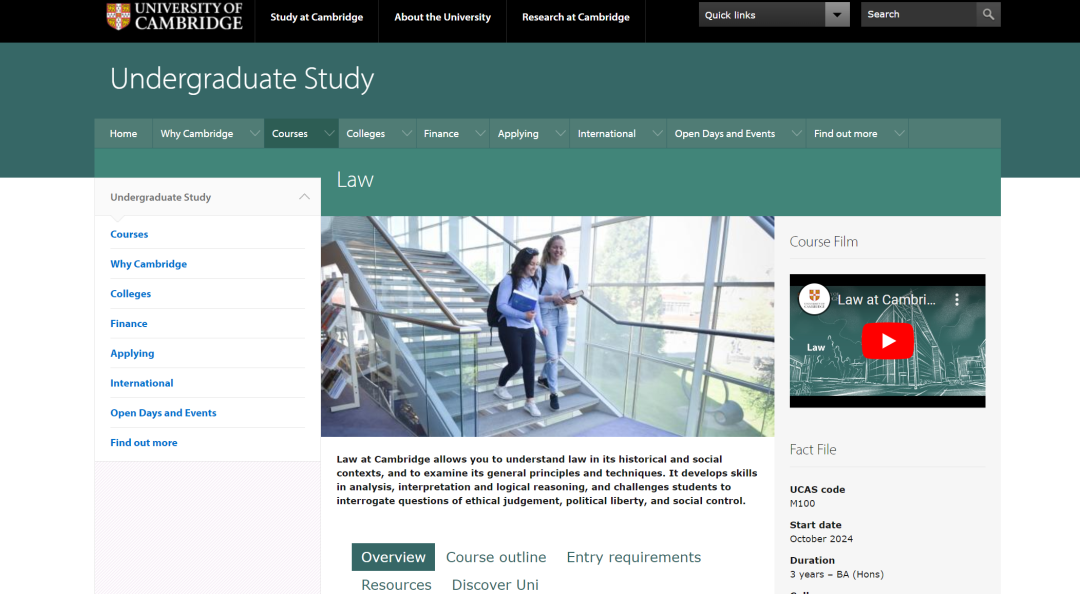The width and height of the screenshot is (1080, 594).
Task: Follow Find out more sidebar link
Action: pos(144,442)
